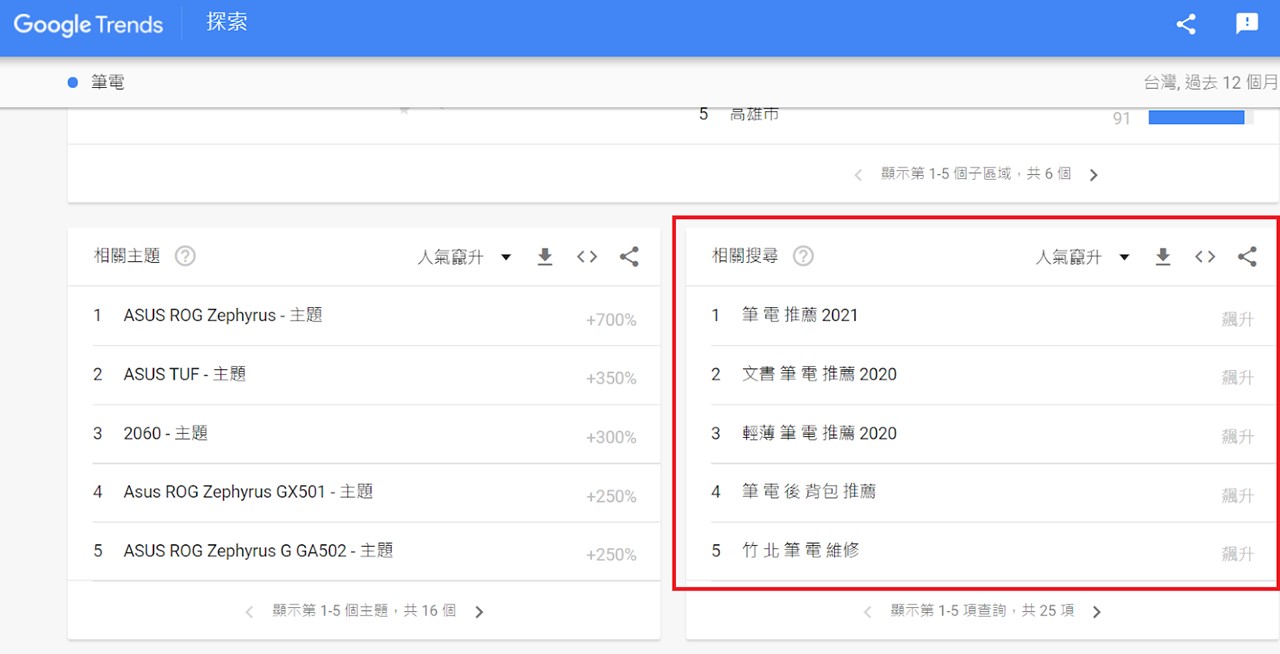1280x654 pixels.
Task: Embed the 相關搜尋 widget
Action: click(x=1205, y=257)
